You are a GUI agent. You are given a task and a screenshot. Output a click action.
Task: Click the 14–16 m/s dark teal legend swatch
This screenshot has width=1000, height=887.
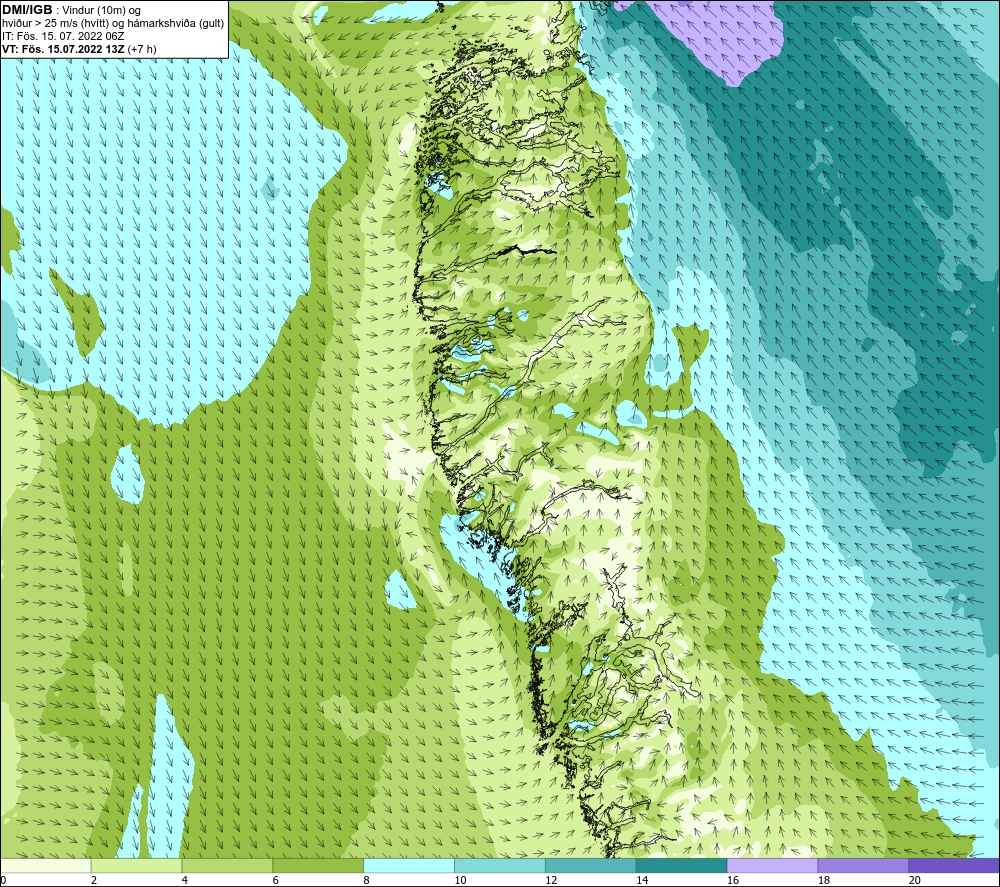coord(681,866)
